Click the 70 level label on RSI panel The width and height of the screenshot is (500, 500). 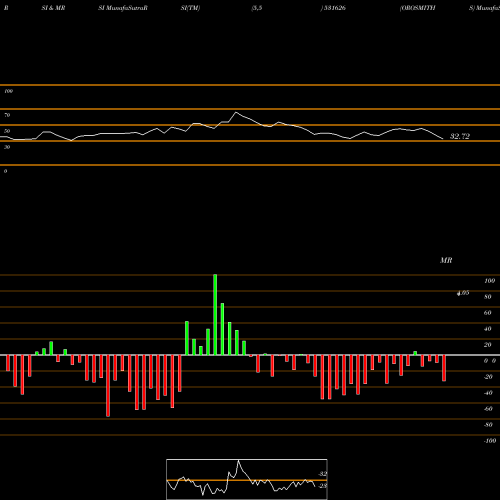point(7,115)
